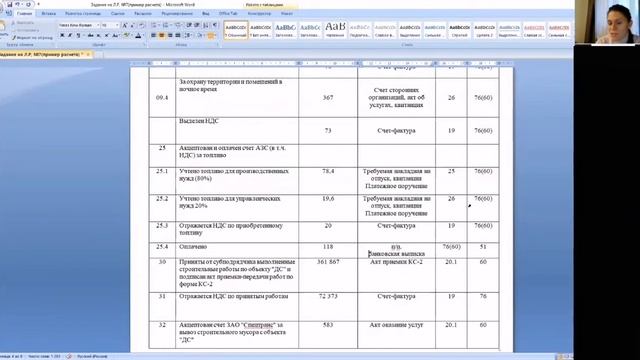Screen dimensions: 640x360
Task: Click the text highlight color marker
Action: click(x=127, y=36)
